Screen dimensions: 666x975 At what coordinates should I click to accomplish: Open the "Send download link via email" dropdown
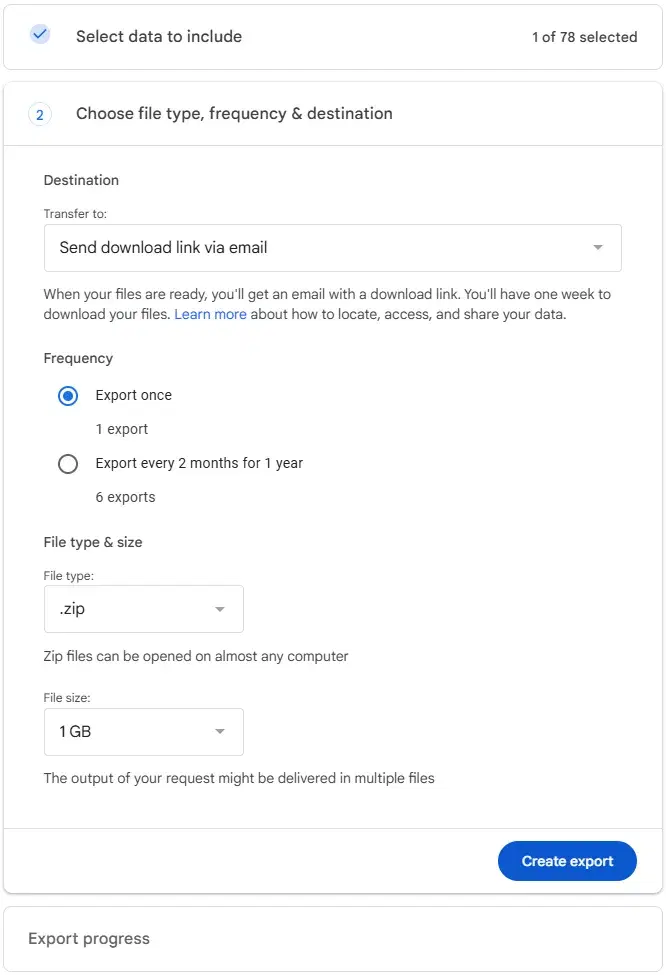coord(333,247)
